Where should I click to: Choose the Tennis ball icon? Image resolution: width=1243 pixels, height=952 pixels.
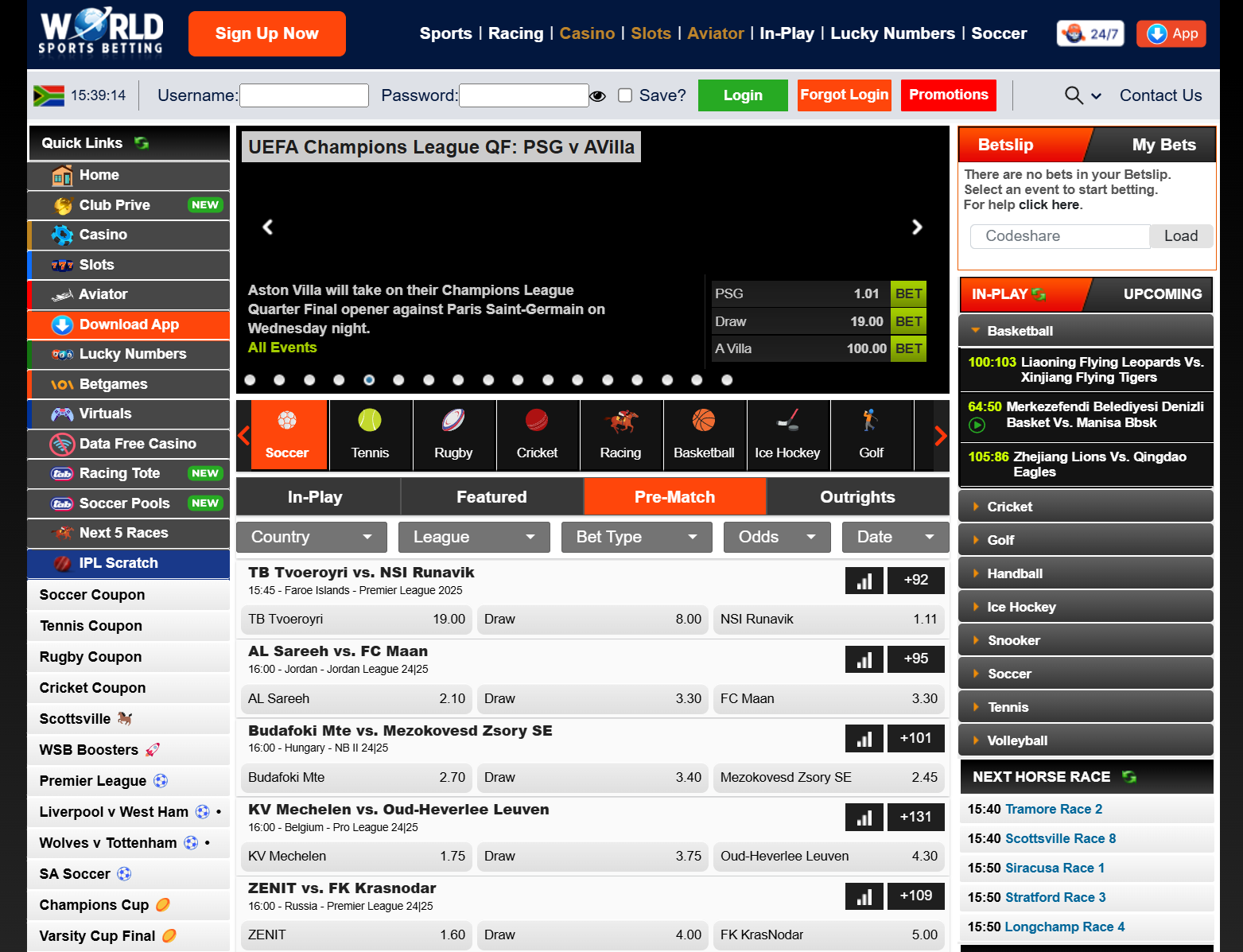point(370,421)
